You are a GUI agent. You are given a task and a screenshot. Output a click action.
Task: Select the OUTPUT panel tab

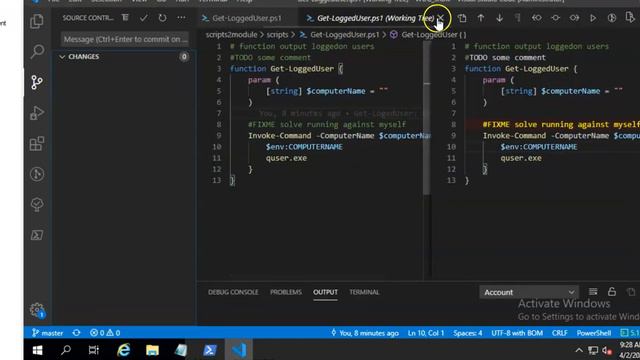coord(325,292)
